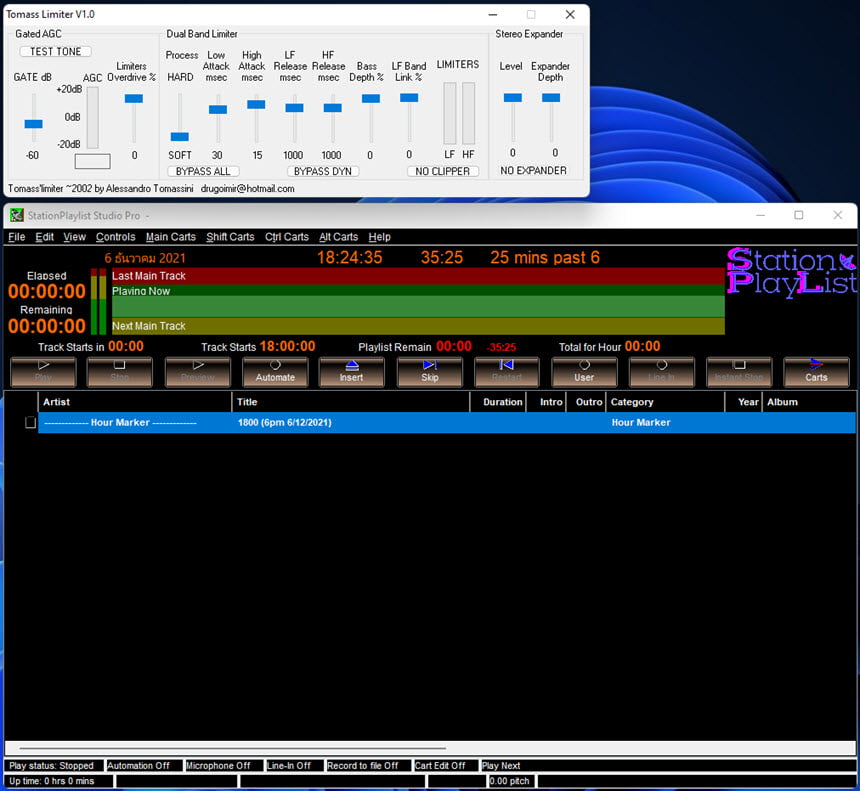The height and width of the screenshot is (791, 860).
Task: Open the Alt Carts menu
Action: [x=338, y=237]
